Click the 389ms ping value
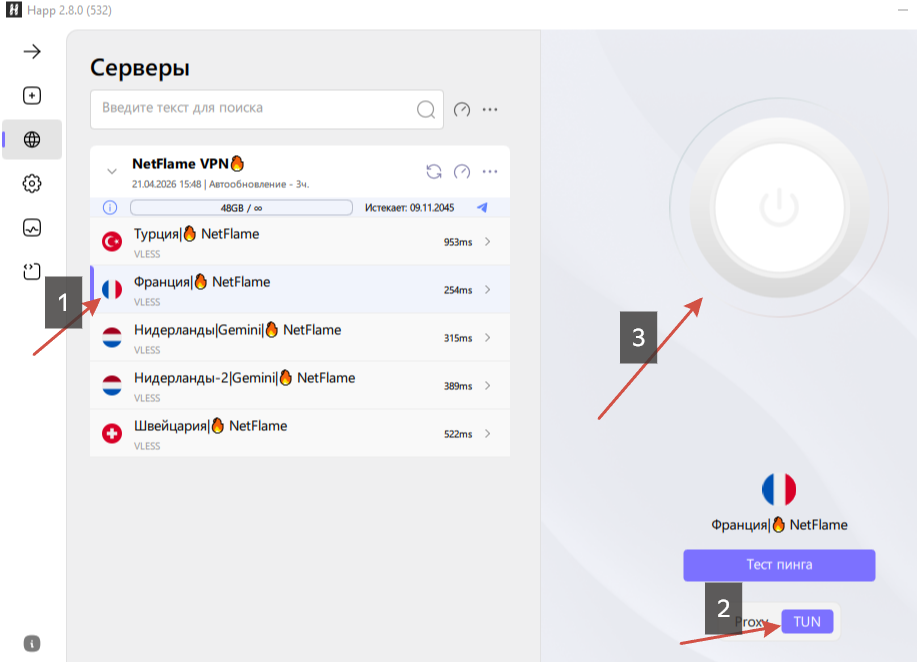Screen dimensions: 917x662 457,386
